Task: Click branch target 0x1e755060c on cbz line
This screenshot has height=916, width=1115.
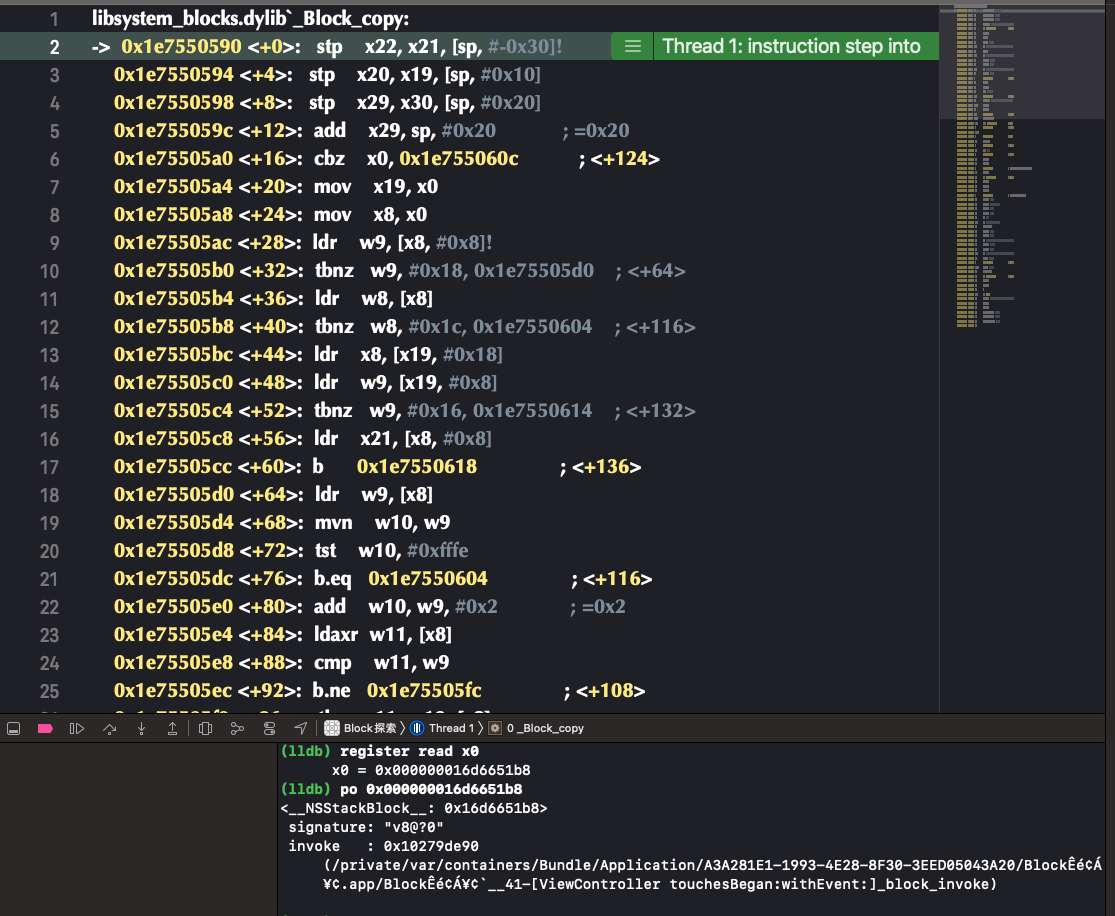Action: click(459, 158)
